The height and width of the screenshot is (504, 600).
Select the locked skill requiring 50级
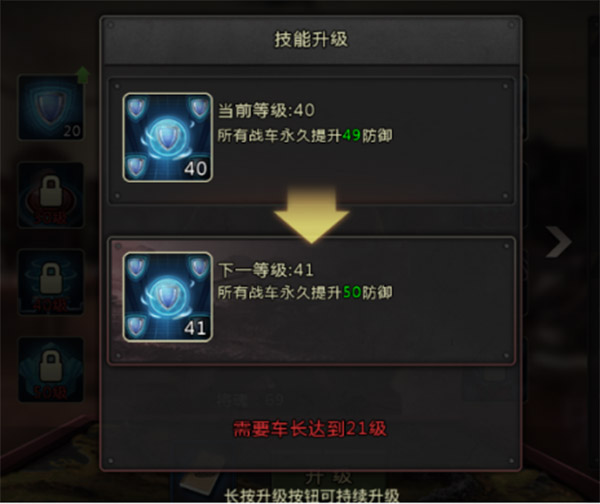click(x=51, y=370)
